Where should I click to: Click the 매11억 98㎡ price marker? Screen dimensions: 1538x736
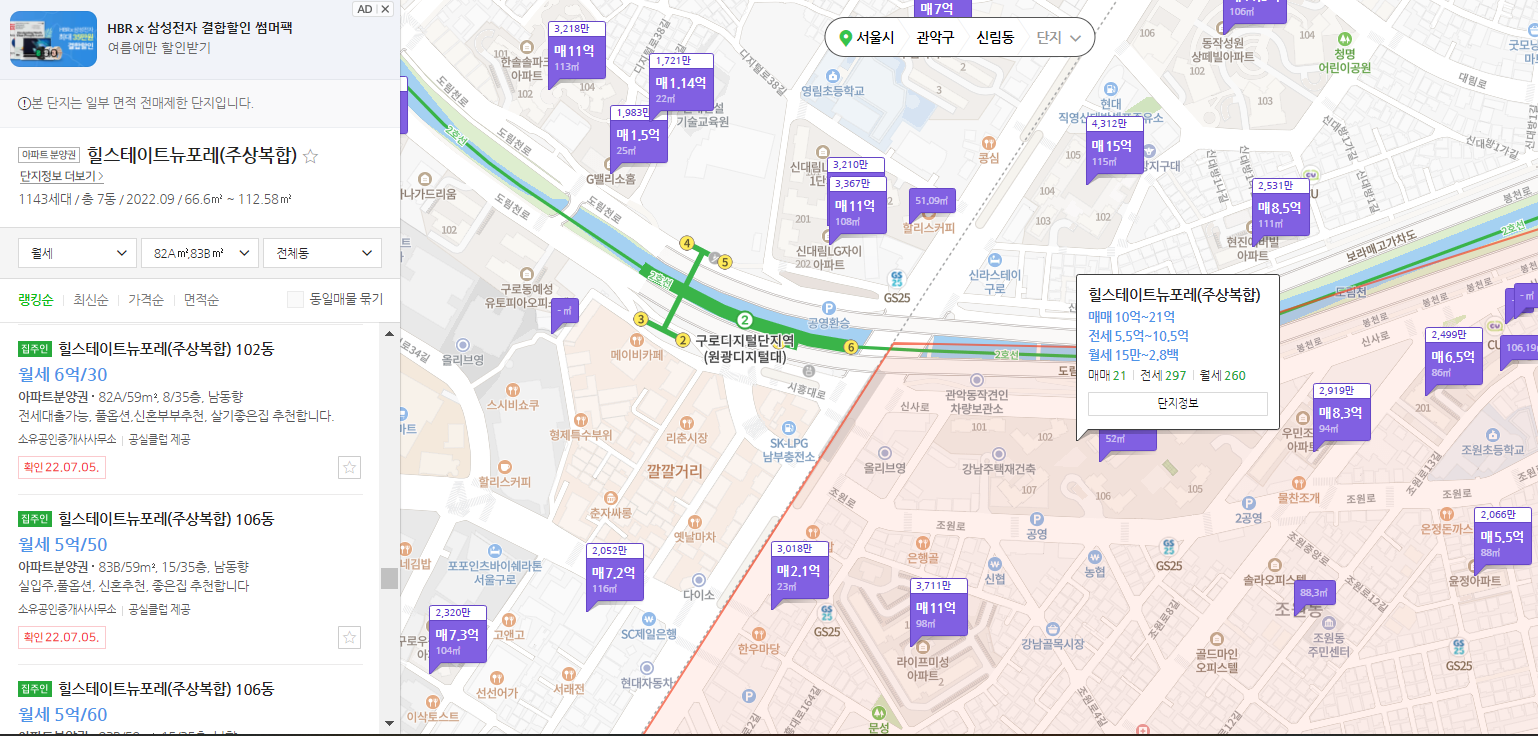click(939, 608)
